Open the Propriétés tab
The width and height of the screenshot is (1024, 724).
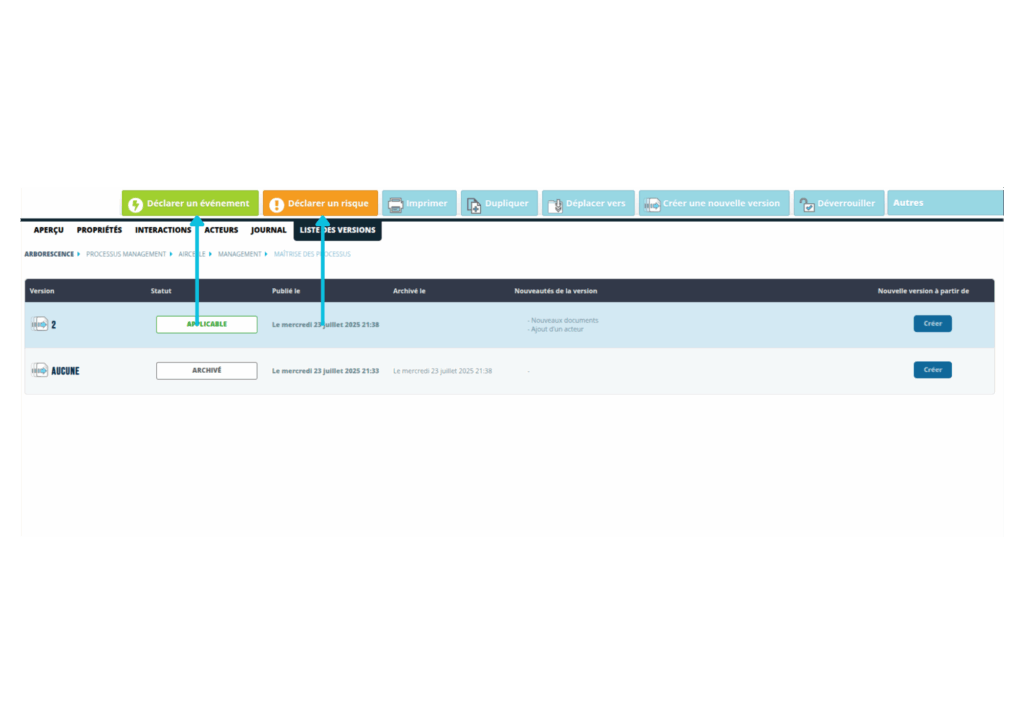(99, 230)
